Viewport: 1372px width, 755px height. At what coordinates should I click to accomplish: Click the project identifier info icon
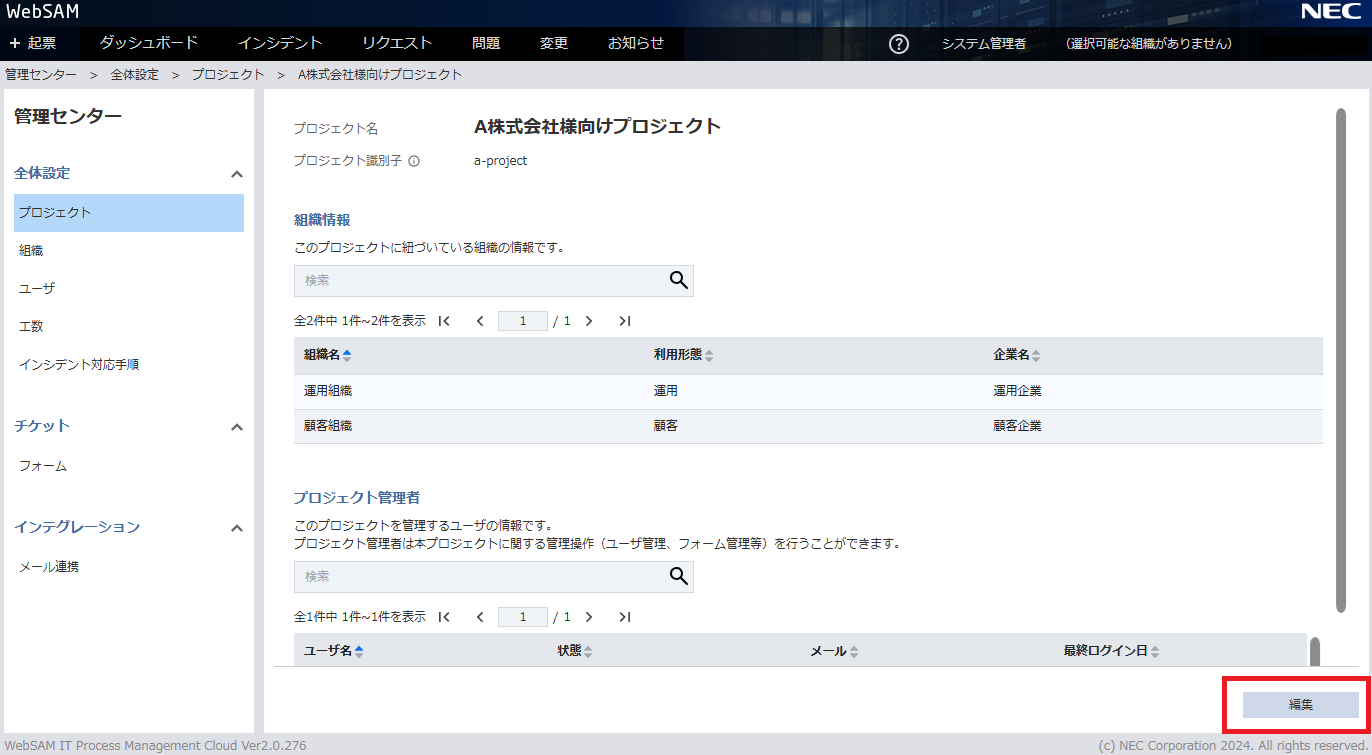click(x=414, y=161)
